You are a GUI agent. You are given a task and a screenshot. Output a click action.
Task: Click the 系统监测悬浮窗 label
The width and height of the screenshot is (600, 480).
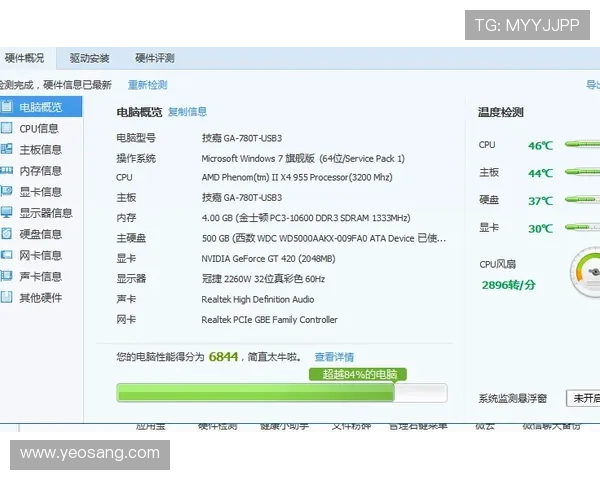click(512, 398)
